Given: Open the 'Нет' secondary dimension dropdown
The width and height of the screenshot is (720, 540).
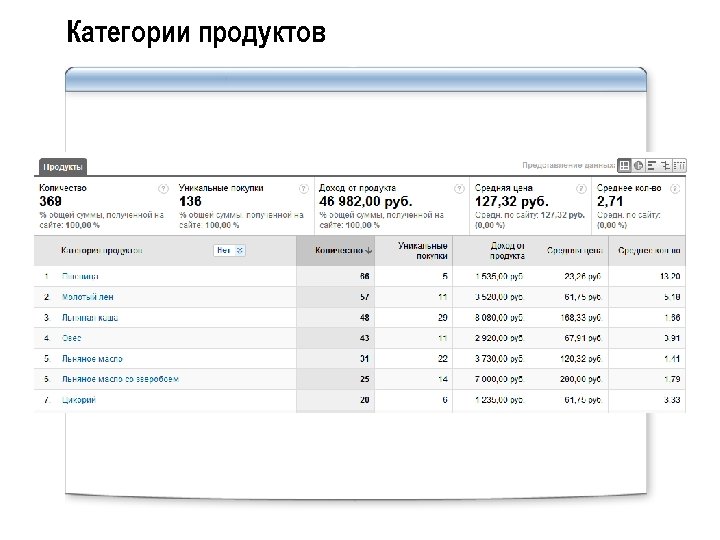Looking at the screenshot, I should pyautogui.click(x=230, y=250).
